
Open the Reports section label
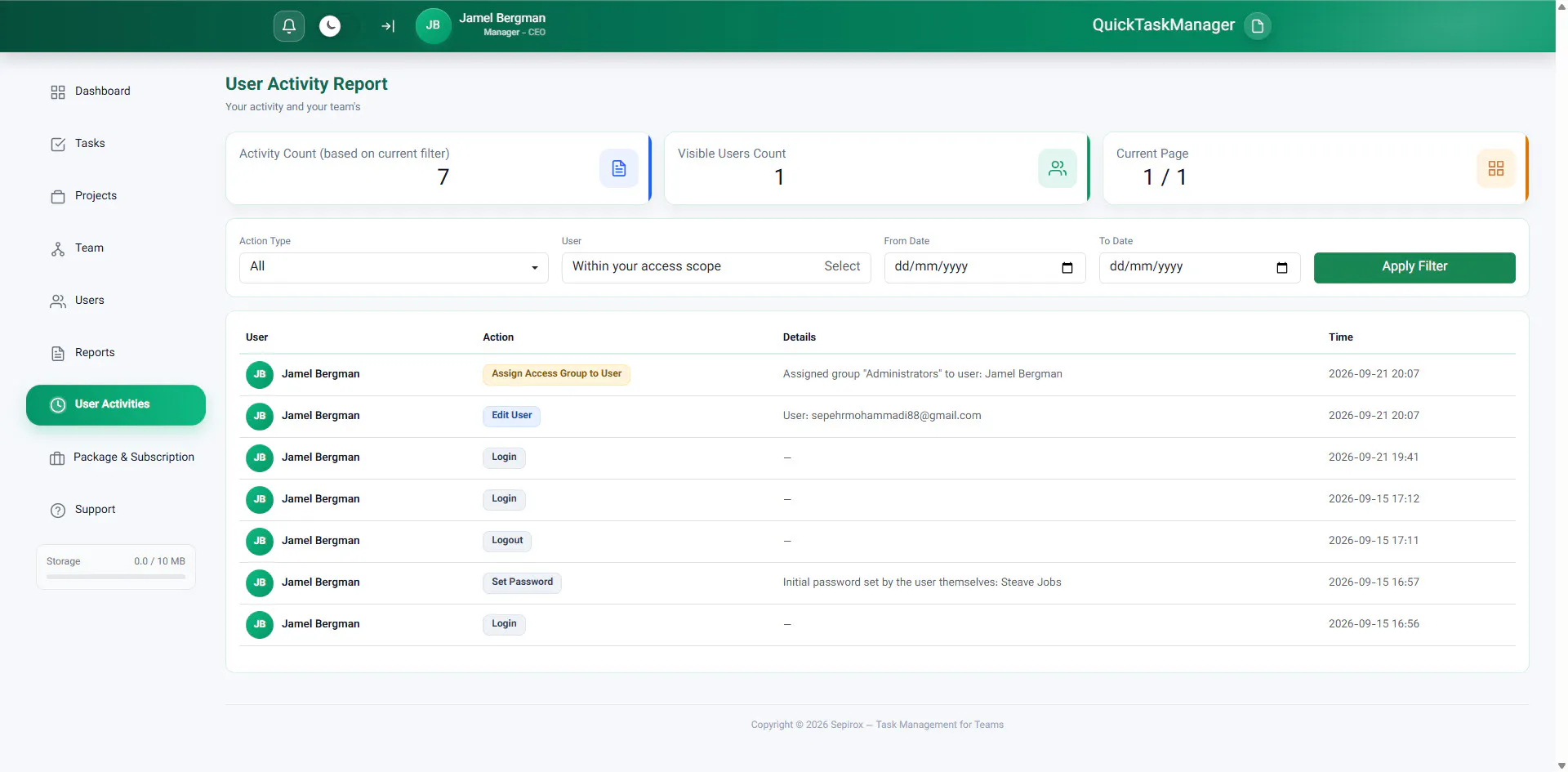pyautogui.click(x=95, y=353)
